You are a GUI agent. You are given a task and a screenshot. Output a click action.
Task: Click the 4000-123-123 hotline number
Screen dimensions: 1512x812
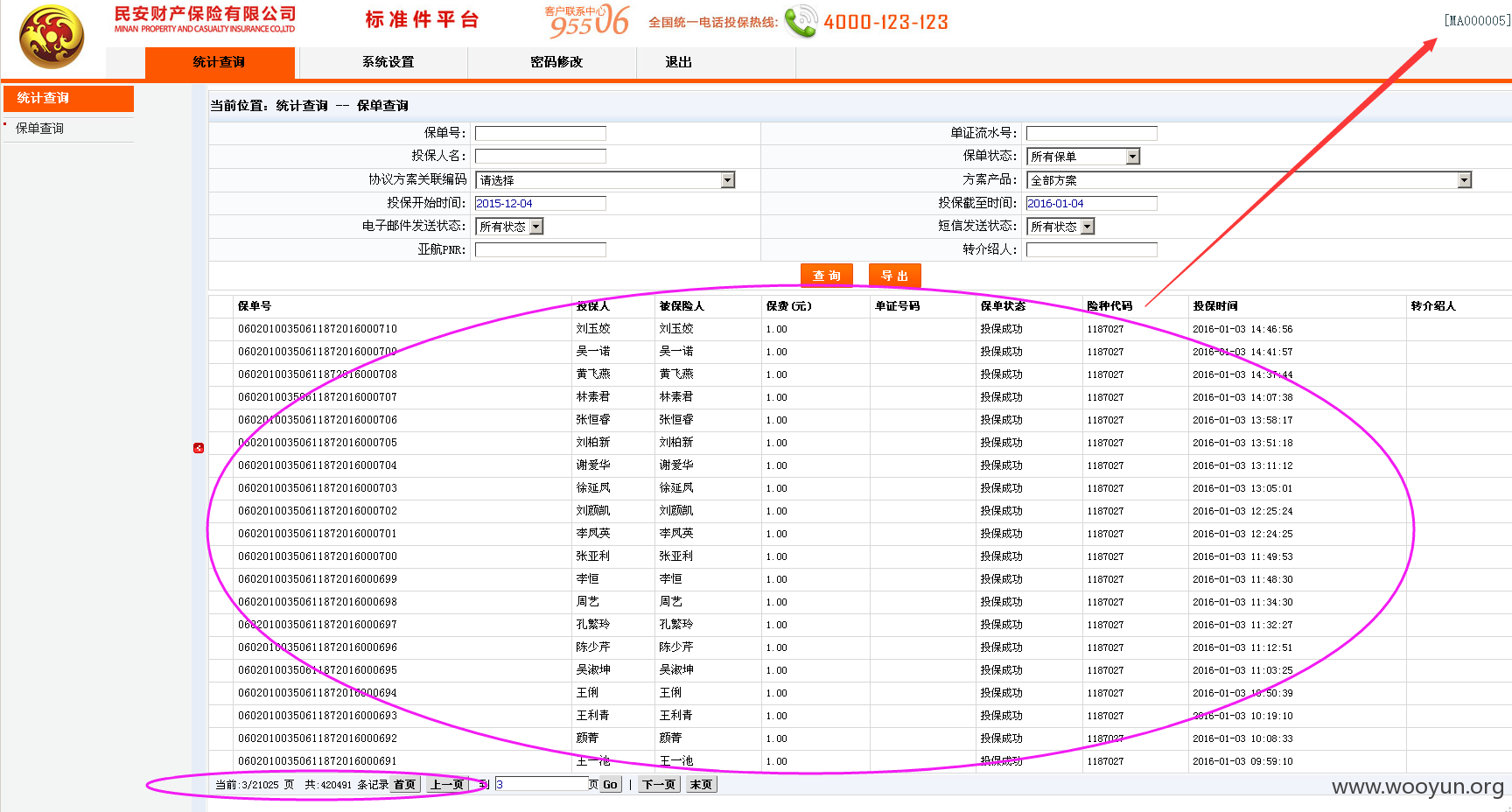coord(885,22)
